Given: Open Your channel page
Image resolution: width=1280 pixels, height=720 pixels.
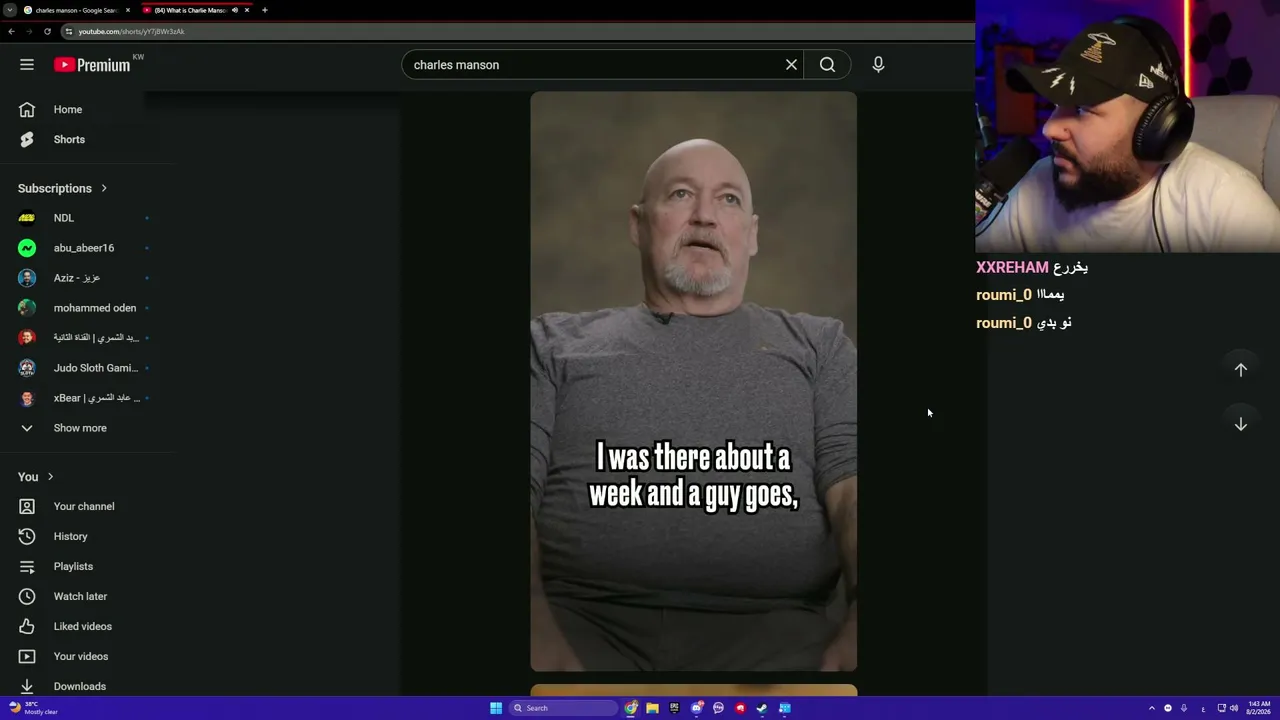Looking at the screenshot, I should (86, 507).
